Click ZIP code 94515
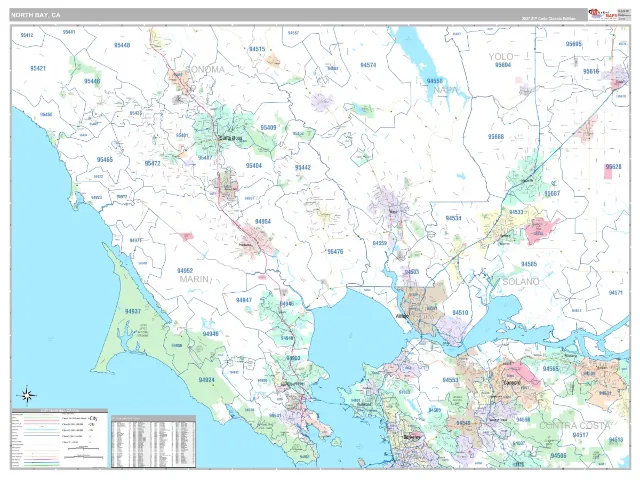 pyautogui.click(x=257, y=49)
